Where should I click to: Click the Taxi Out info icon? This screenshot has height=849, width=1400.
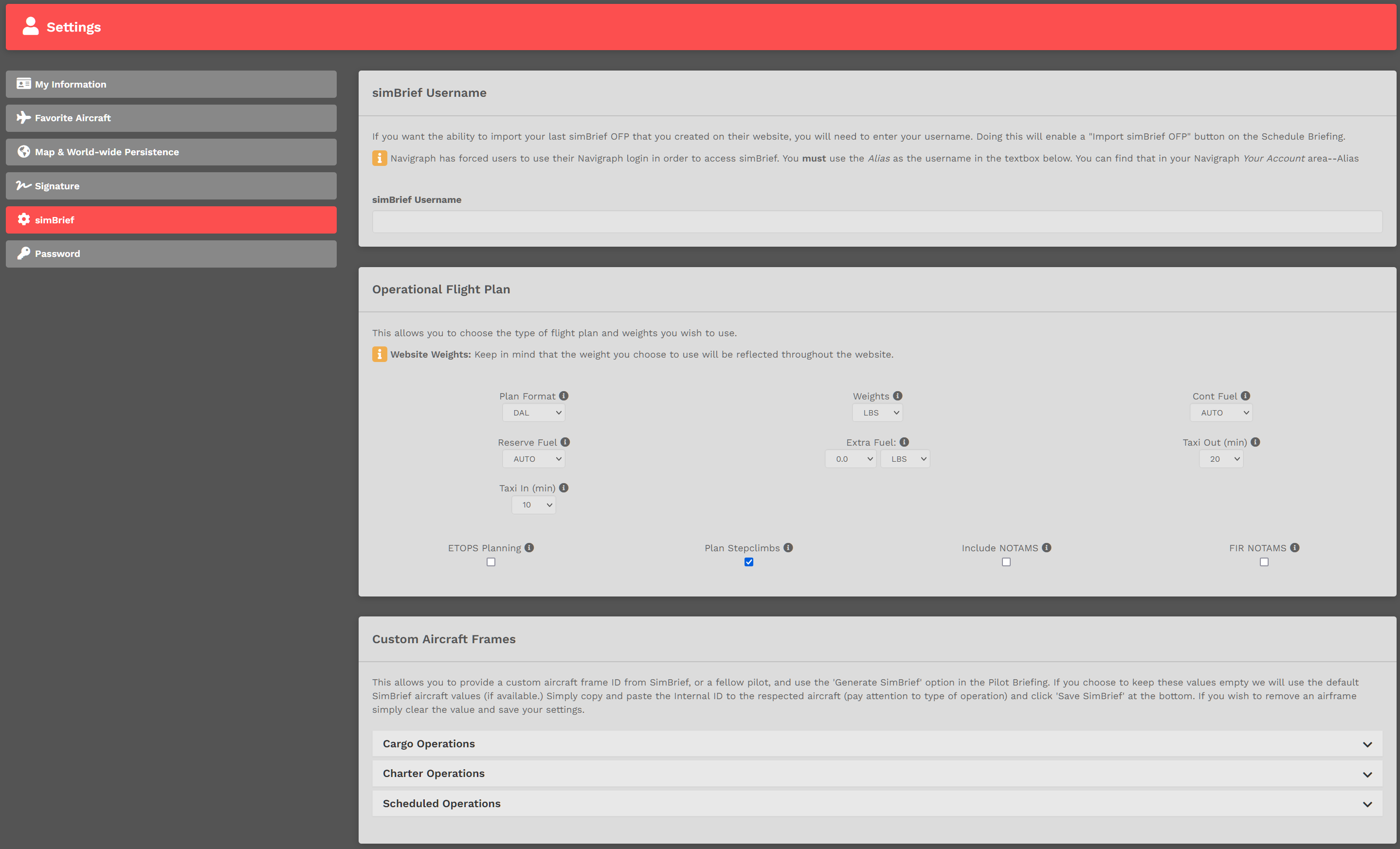(x=1255, y=442)
